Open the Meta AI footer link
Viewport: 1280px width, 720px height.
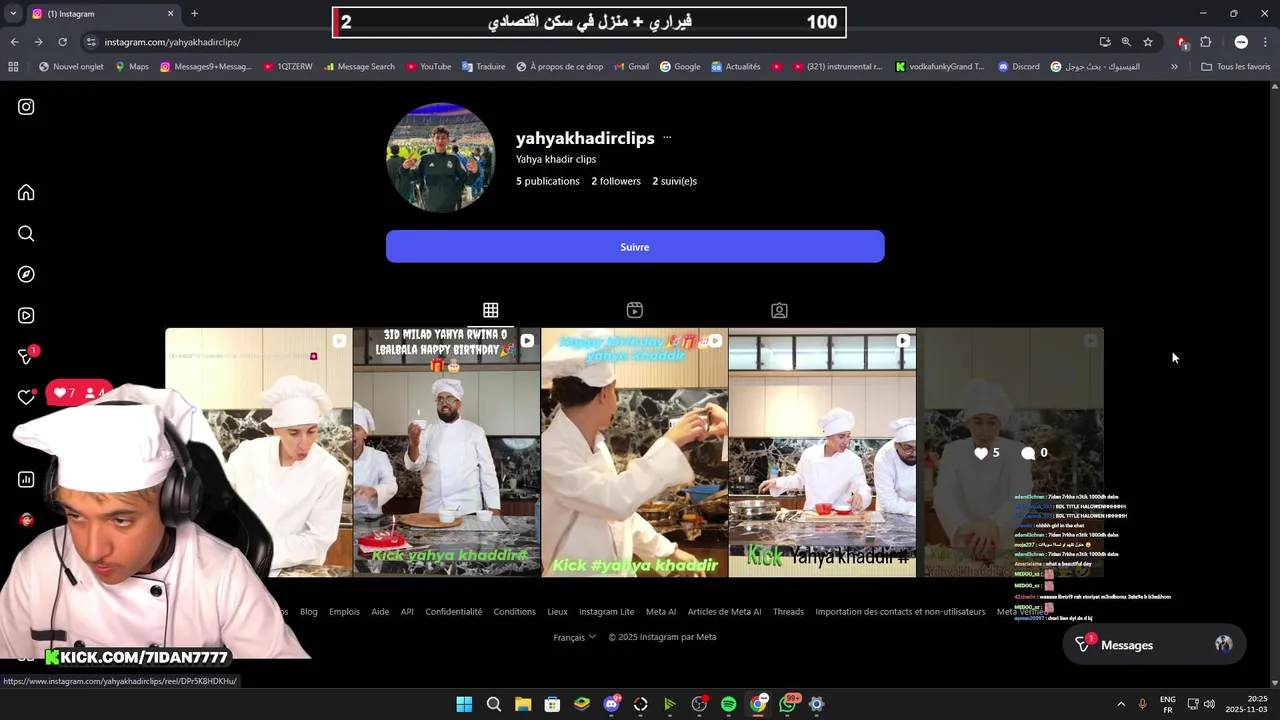[x=661, y=612]
